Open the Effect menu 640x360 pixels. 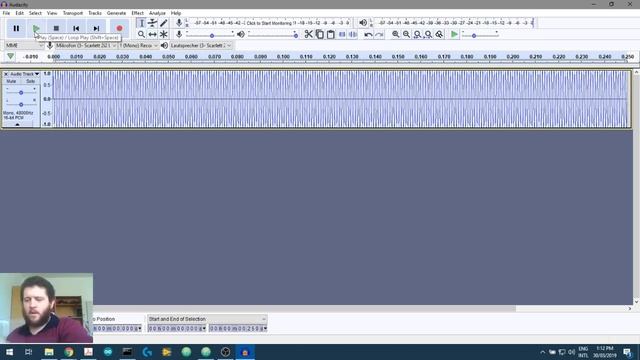(x=138, y=13)
